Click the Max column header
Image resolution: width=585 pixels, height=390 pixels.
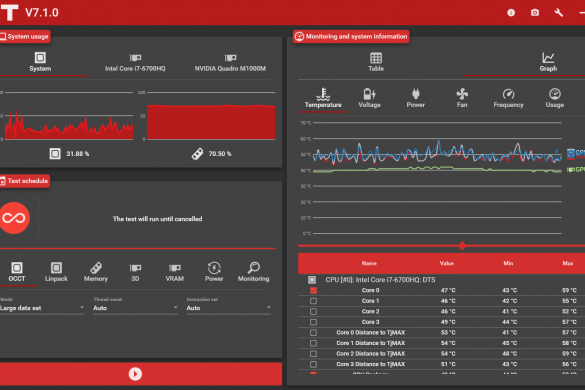pyautogui.click(x=568, y=263)
